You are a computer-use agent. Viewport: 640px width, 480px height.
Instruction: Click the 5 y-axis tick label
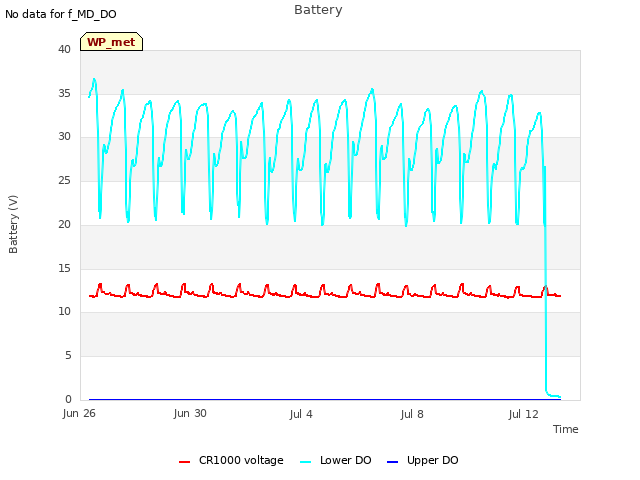pyautogui.click(x=68, y=356)
